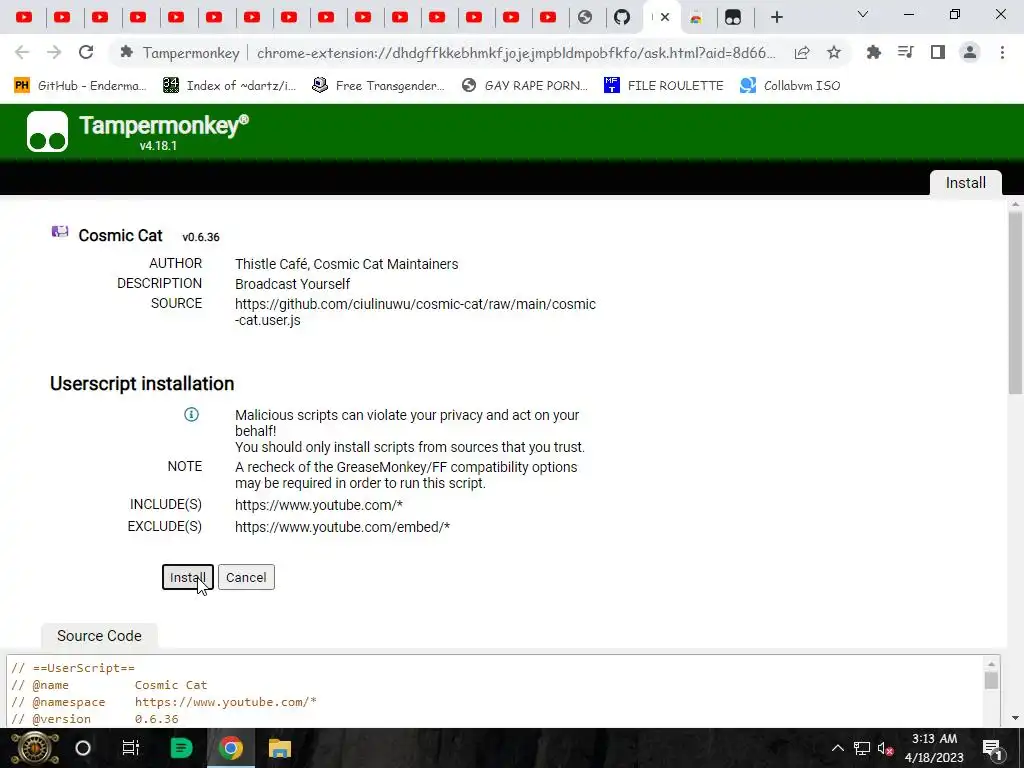Toggle the browser side panel icon
Screen dimensions: 1024x768
pos(938,52)
